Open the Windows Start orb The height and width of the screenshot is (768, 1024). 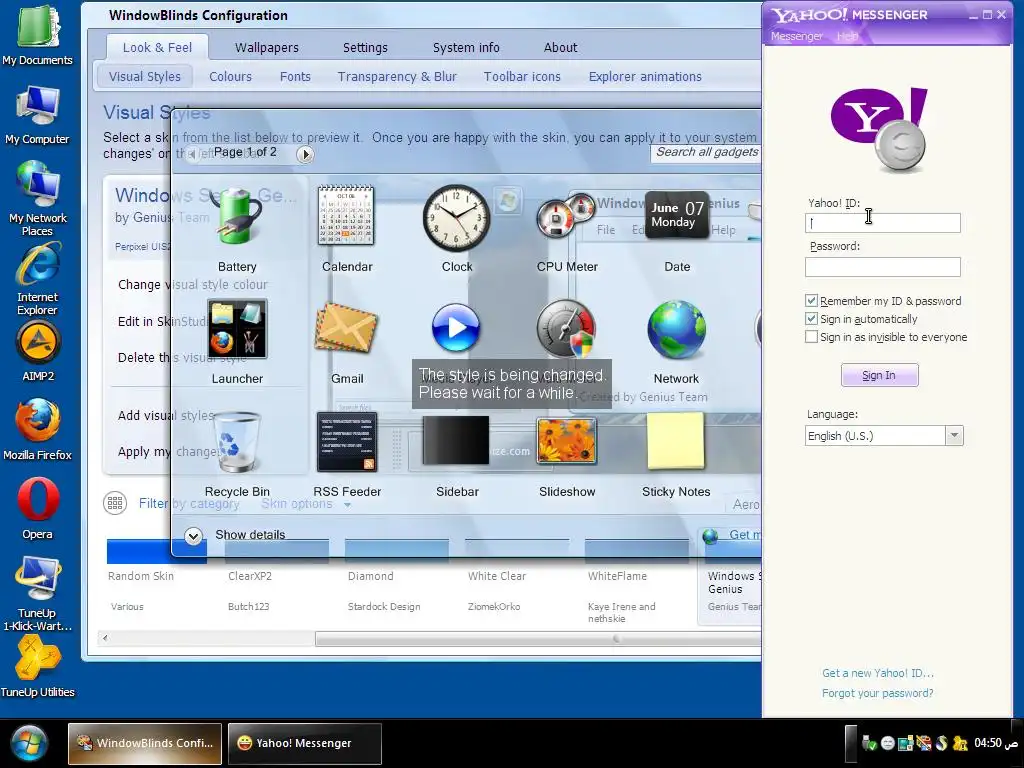click(29, 743)
